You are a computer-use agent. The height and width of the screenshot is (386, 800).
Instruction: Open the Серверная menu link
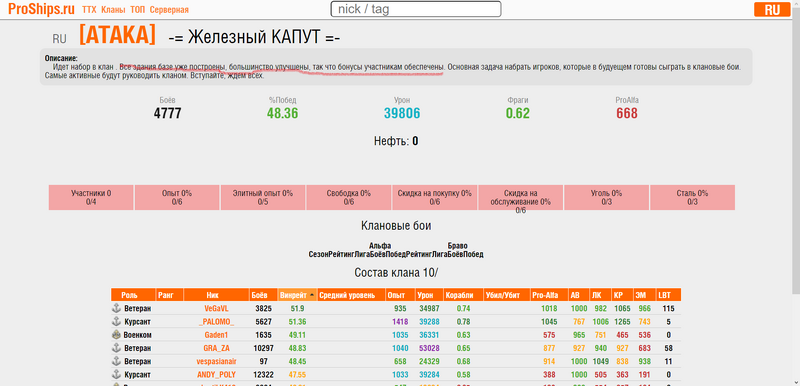(169, 10)
